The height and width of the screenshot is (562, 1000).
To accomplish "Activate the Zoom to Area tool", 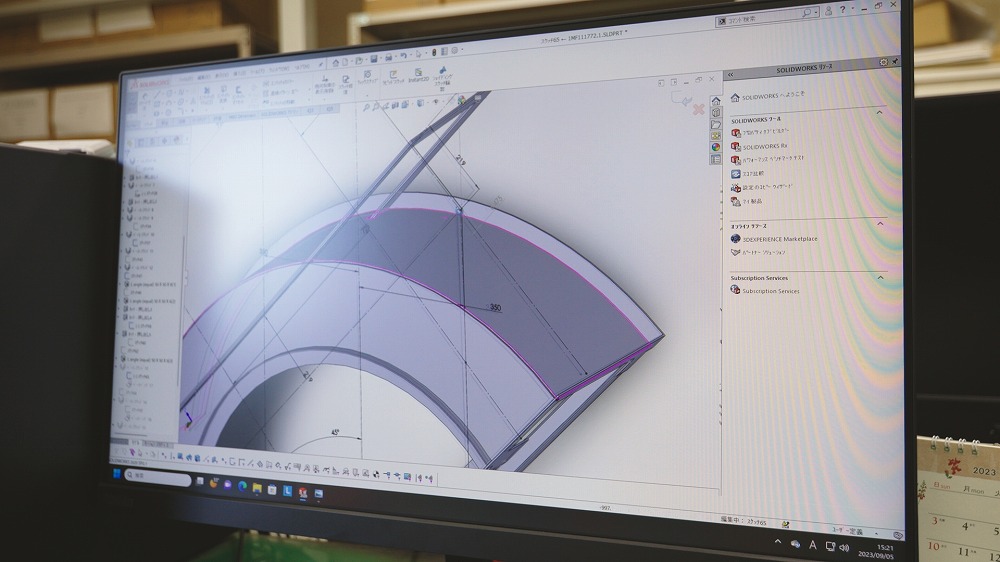I will (x=376, y=107).
